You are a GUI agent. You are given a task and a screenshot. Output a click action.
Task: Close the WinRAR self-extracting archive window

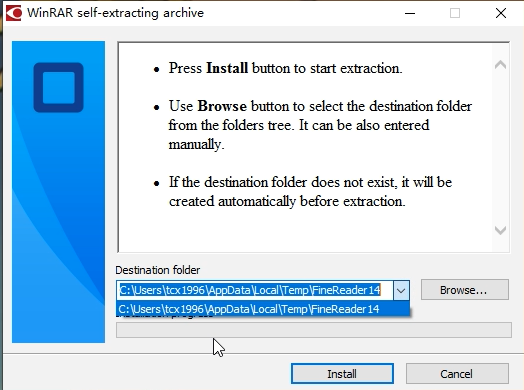coord(501,13)
